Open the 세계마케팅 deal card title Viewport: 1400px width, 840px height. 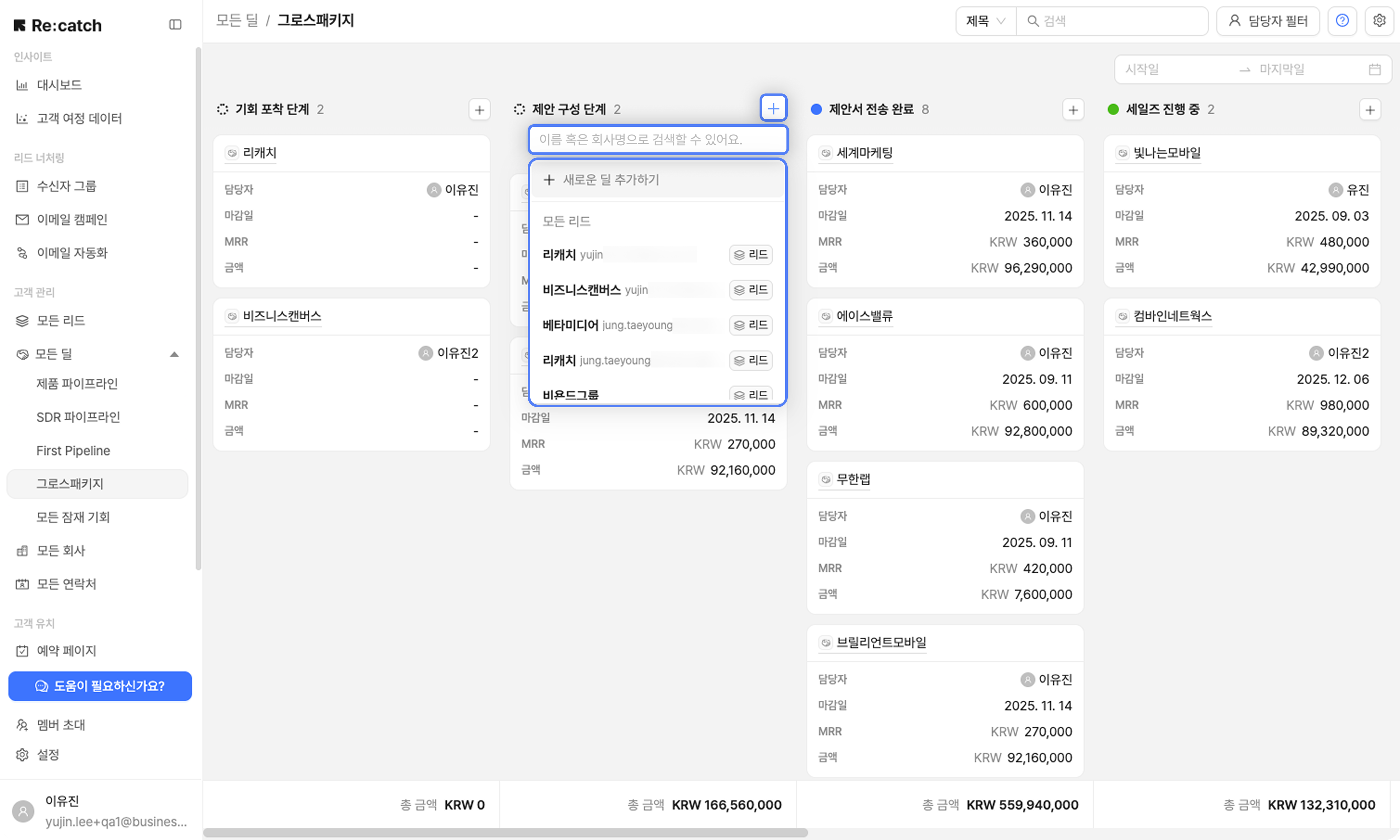(864, 153)
